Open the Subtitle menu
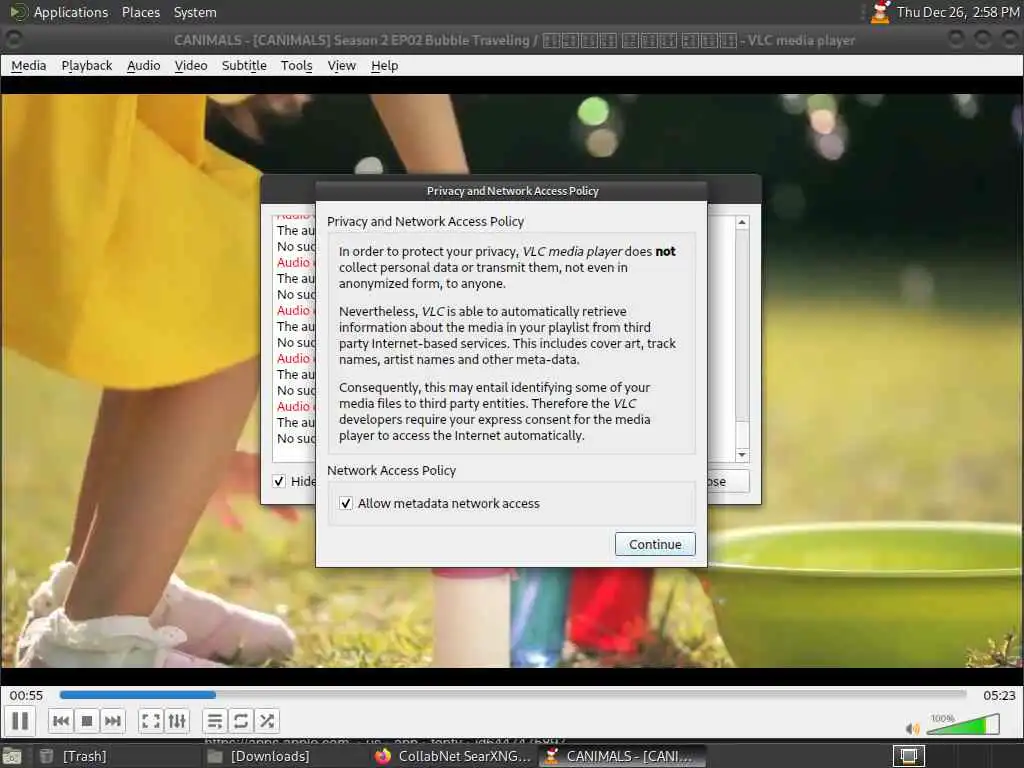The image size is (1024, 768). [244, 65]
